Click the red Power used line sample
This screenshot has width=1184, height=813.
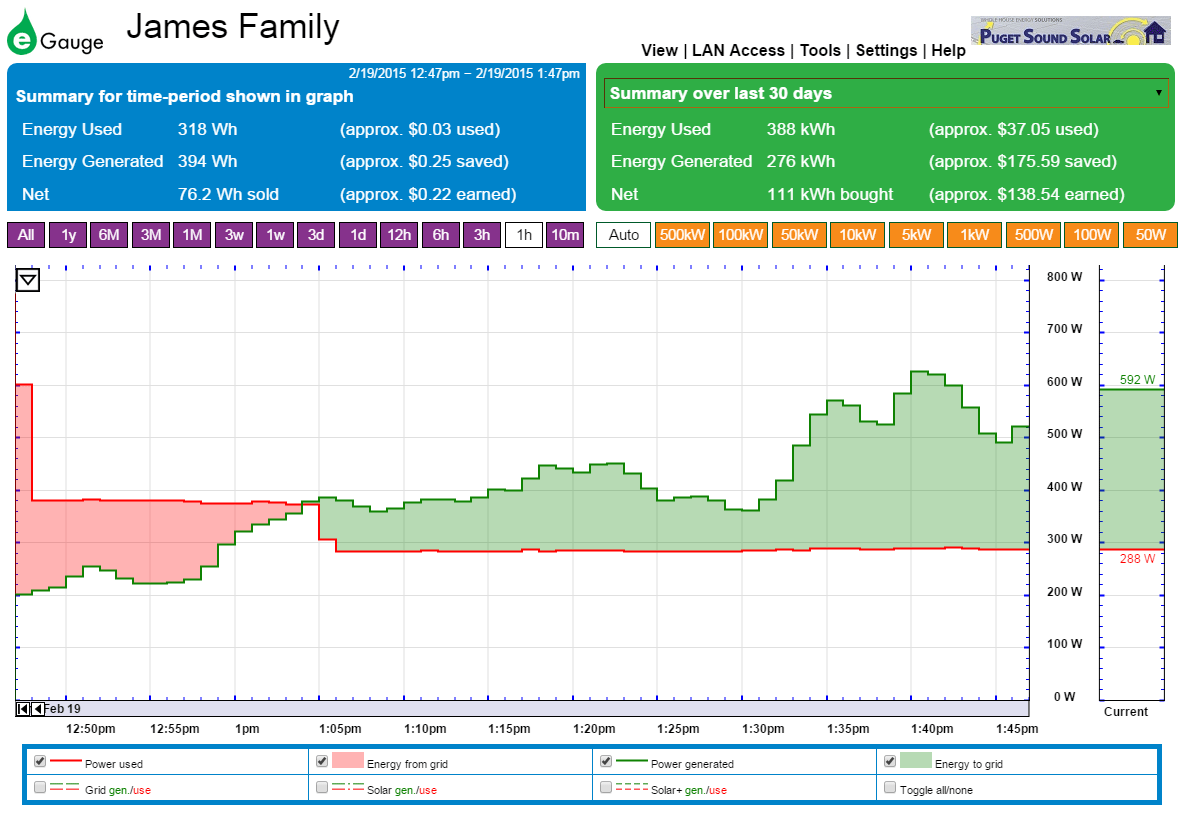click(65, 761)
